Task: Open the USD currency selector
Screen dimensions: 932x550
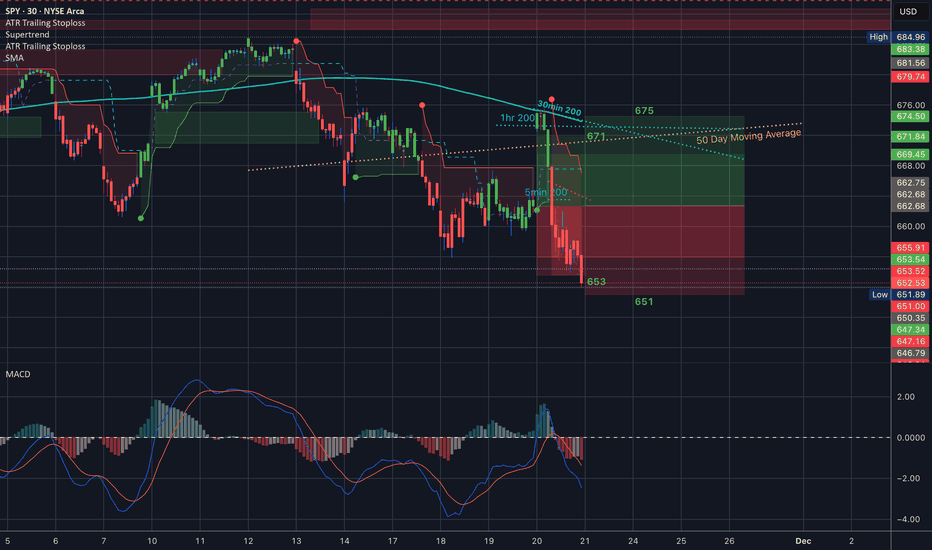Action: [909, 12]
